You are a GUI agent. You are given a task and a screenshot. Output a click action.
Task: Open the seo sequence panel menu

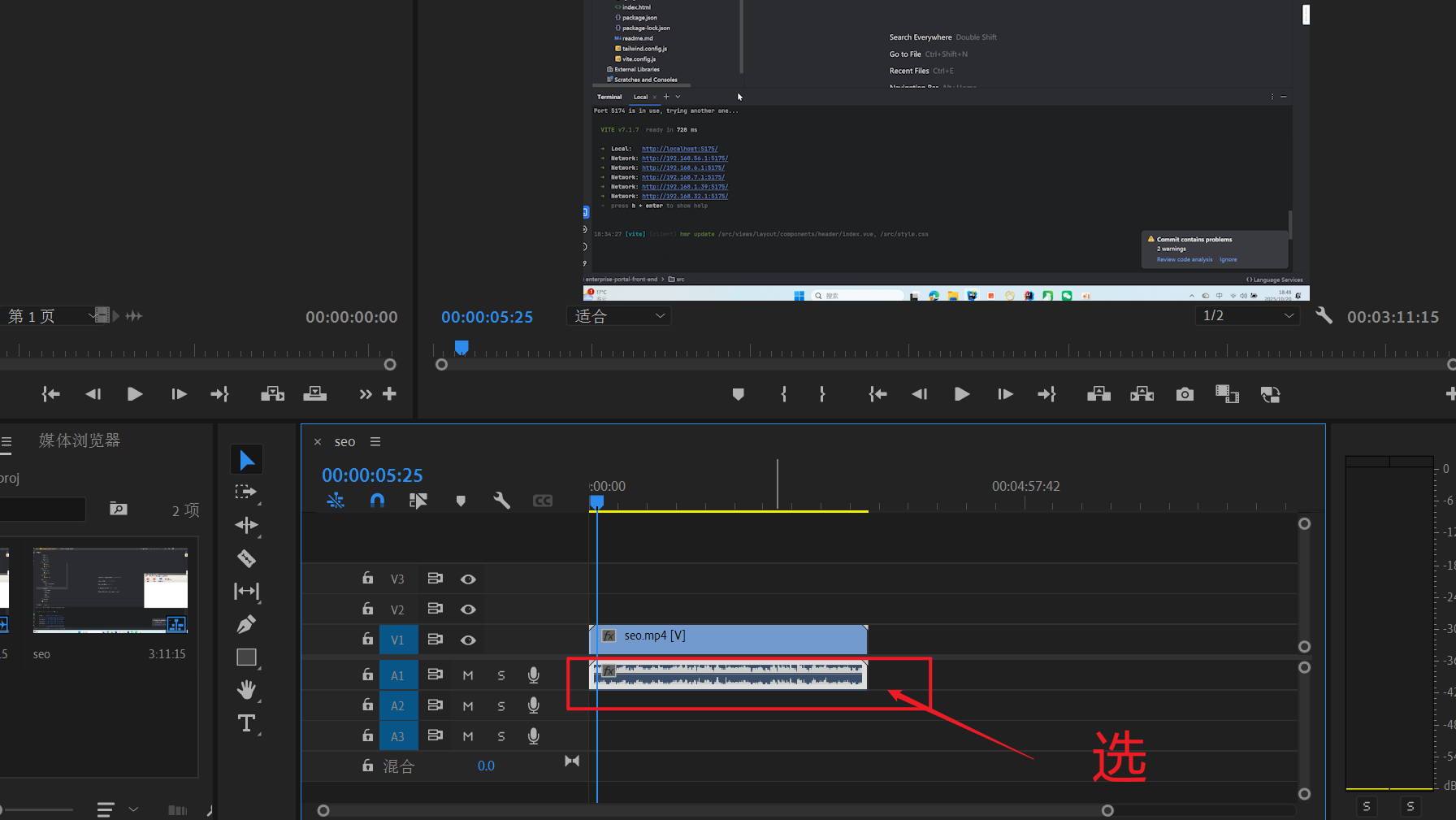pyautogui.click(x=375, y=442)
